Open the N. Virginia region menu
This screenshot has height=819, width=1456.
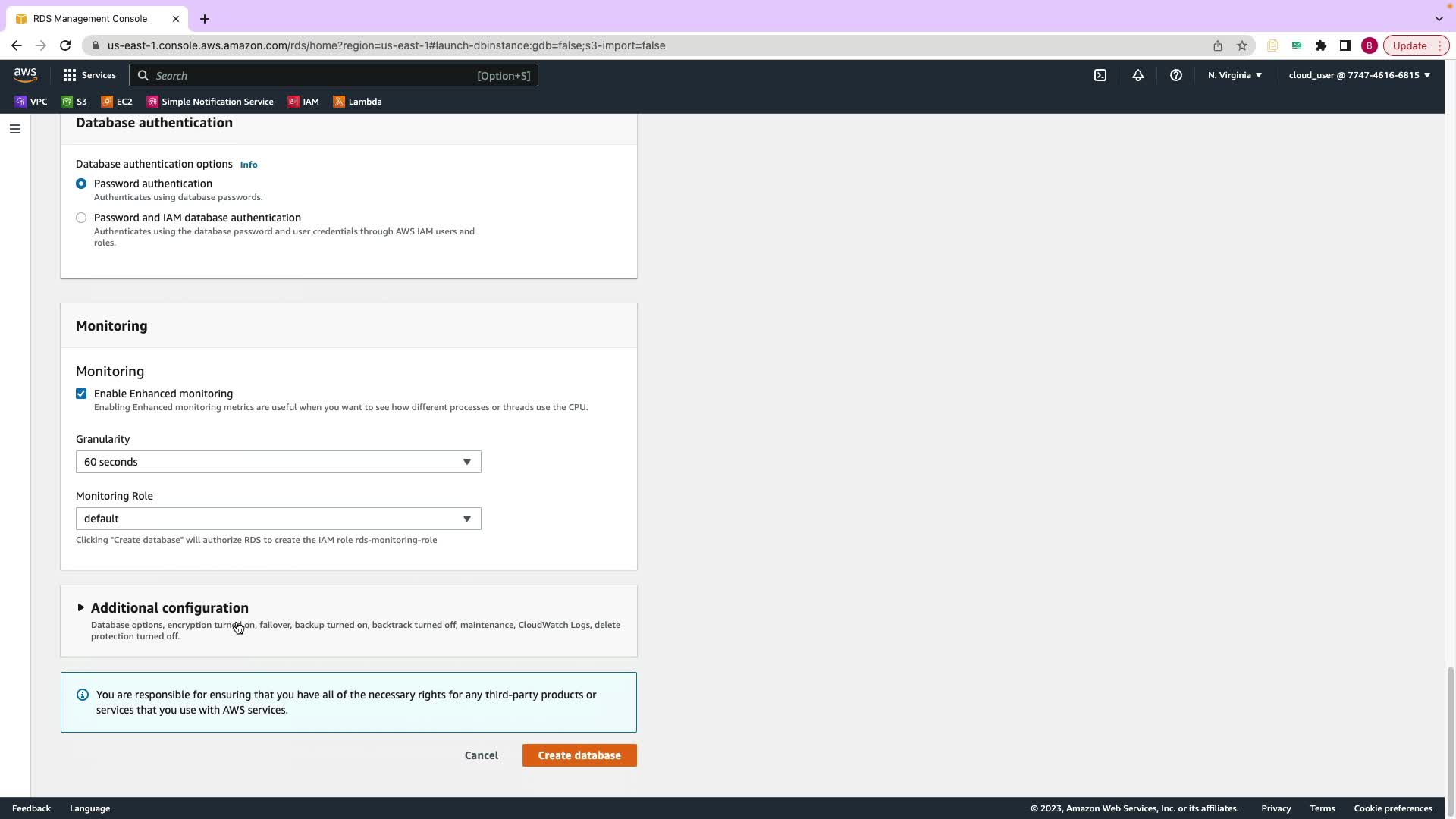click(x=1235, y=75)
